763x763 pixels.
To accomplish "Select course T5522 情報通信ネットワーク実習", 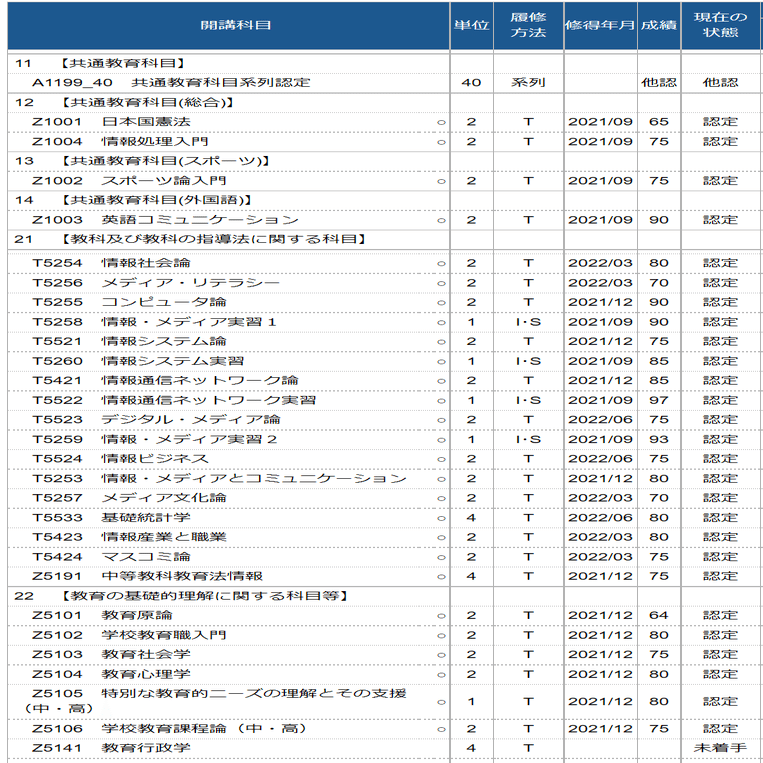I will (x=174, y=400).
